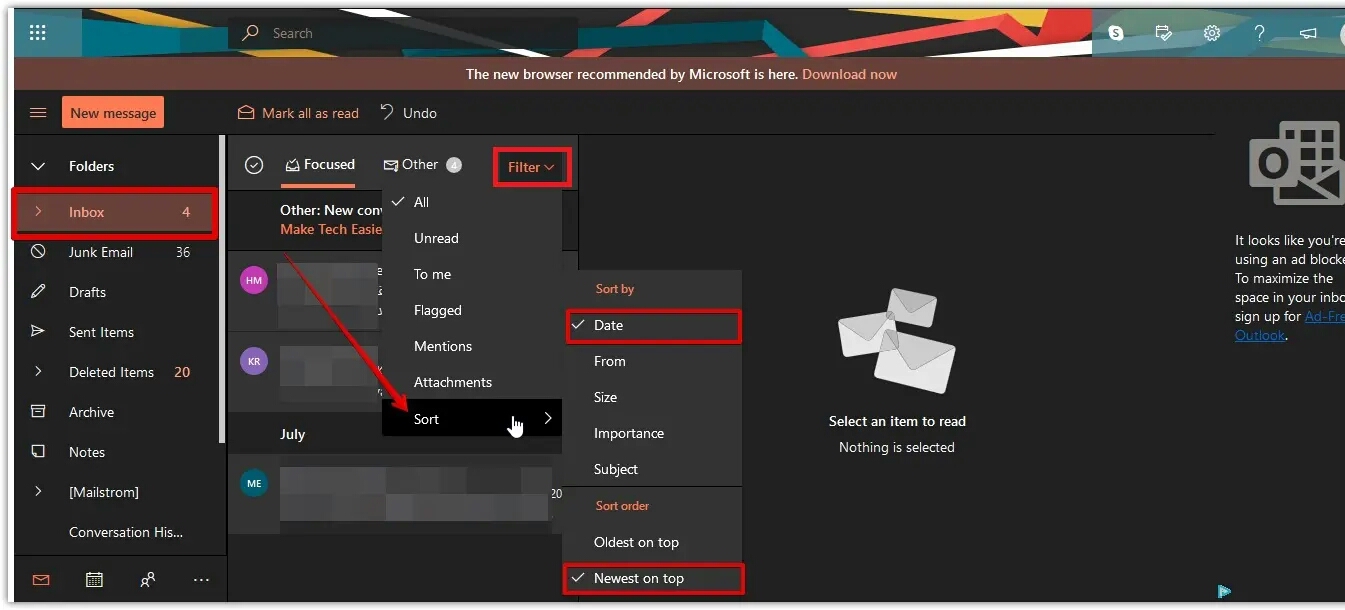1345x610 pixels.
Task: Open Calendar icon in bottom navigation
Action: [x=94, y=580]
